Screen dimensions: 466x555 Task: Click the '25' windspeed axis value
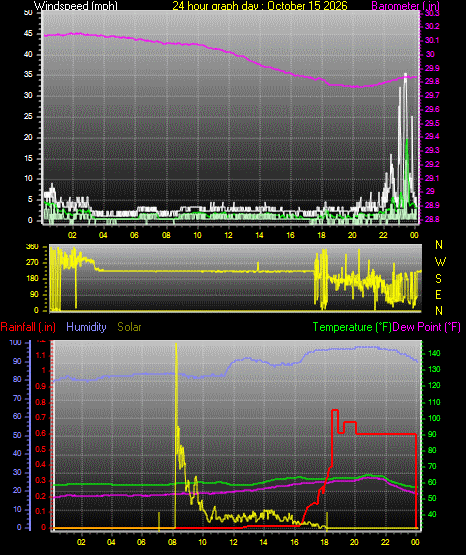tap(28, 116)
